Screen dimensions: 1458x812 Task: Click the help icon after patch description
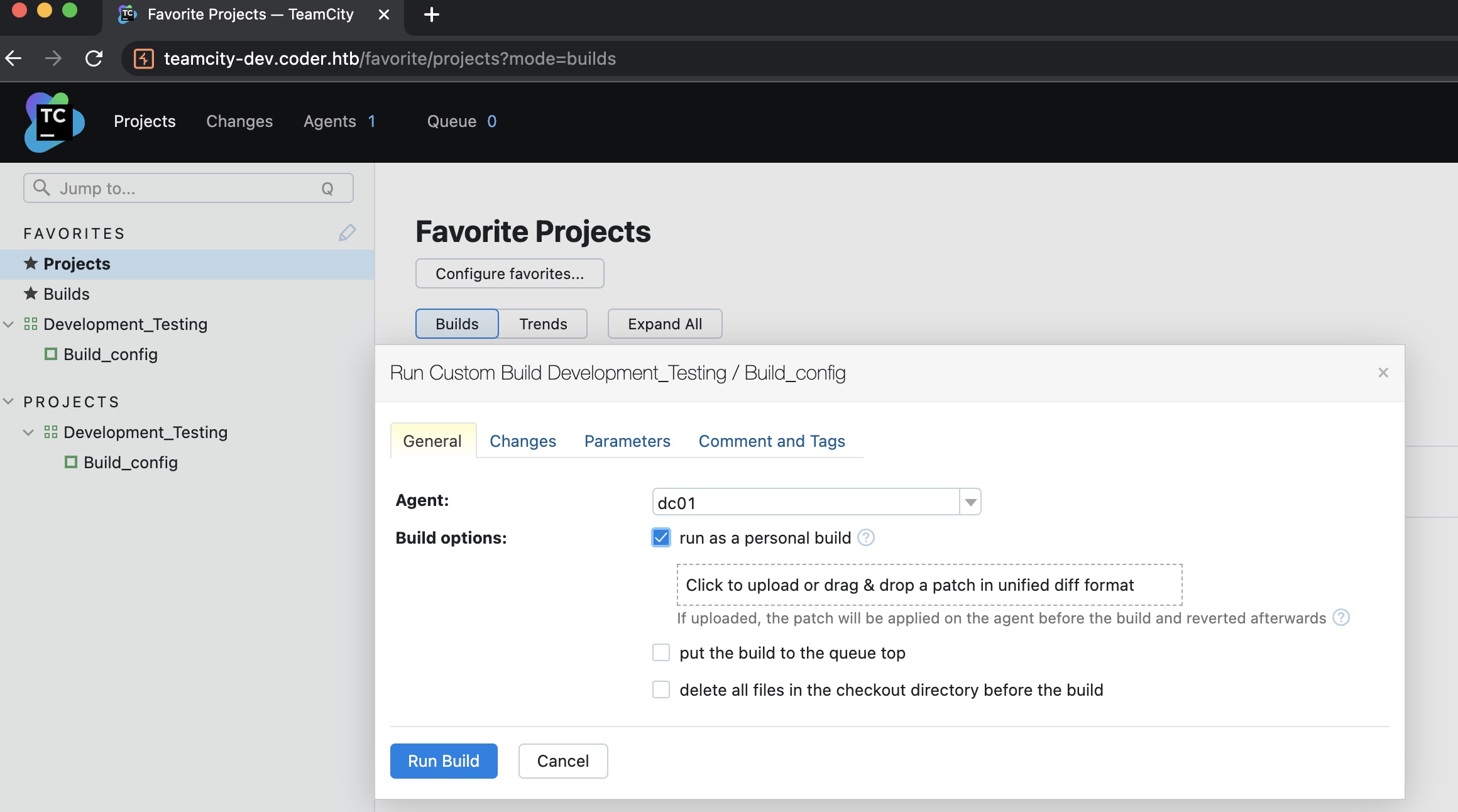(1340, 618)
